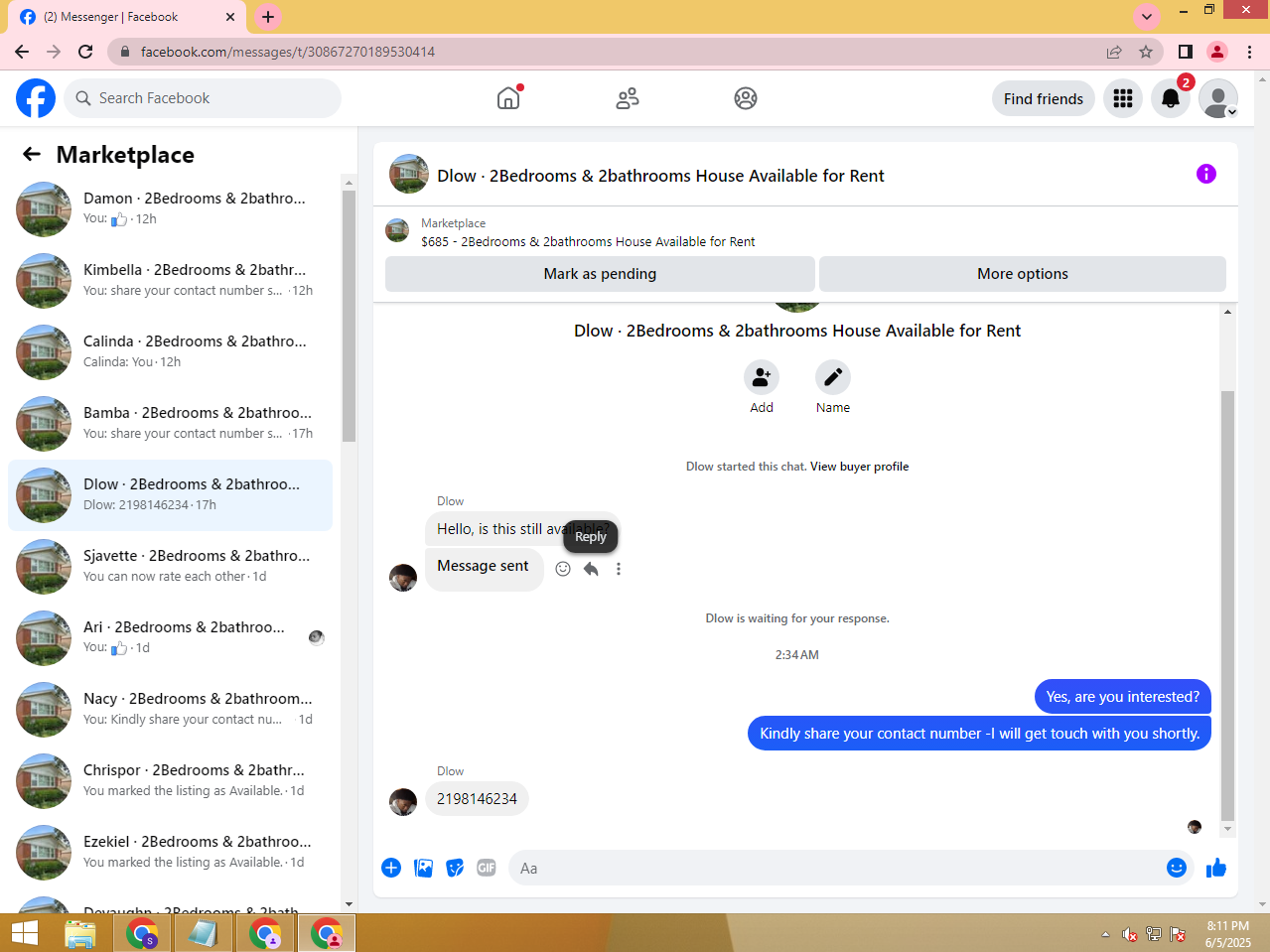
Task: Click the browser address bar URL
Action: coord(288,52)
